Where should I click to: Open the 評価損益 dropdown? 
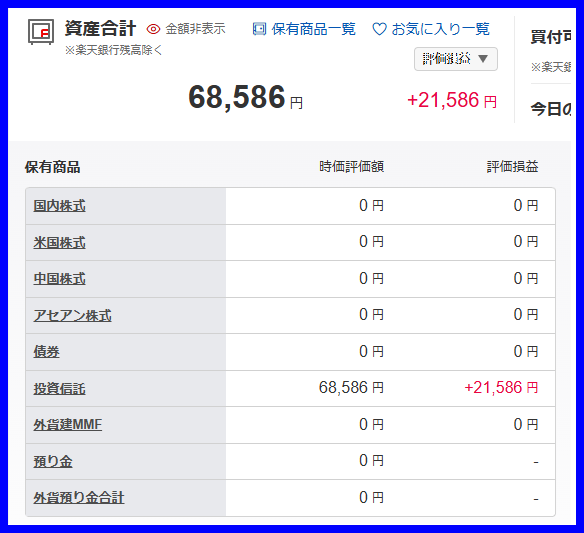click(456, 59)
